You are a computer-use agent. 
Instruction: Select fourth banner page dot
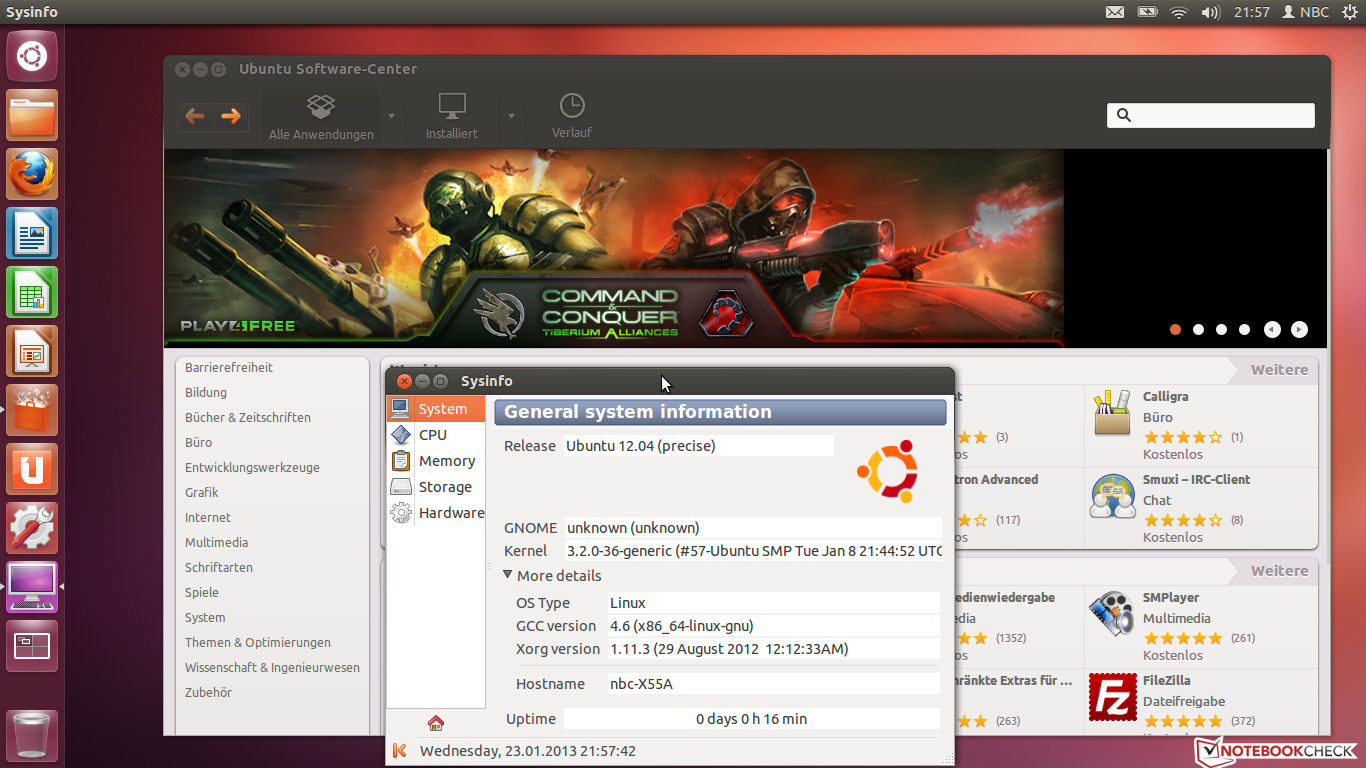[x=1244, y=329]
